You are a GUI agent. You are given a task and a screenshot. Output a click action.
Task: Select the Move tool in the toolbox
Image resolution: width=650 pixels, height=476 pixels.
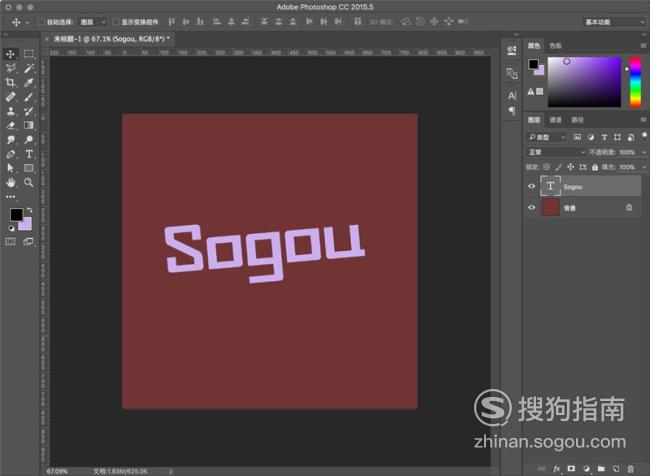click(10, 54)
